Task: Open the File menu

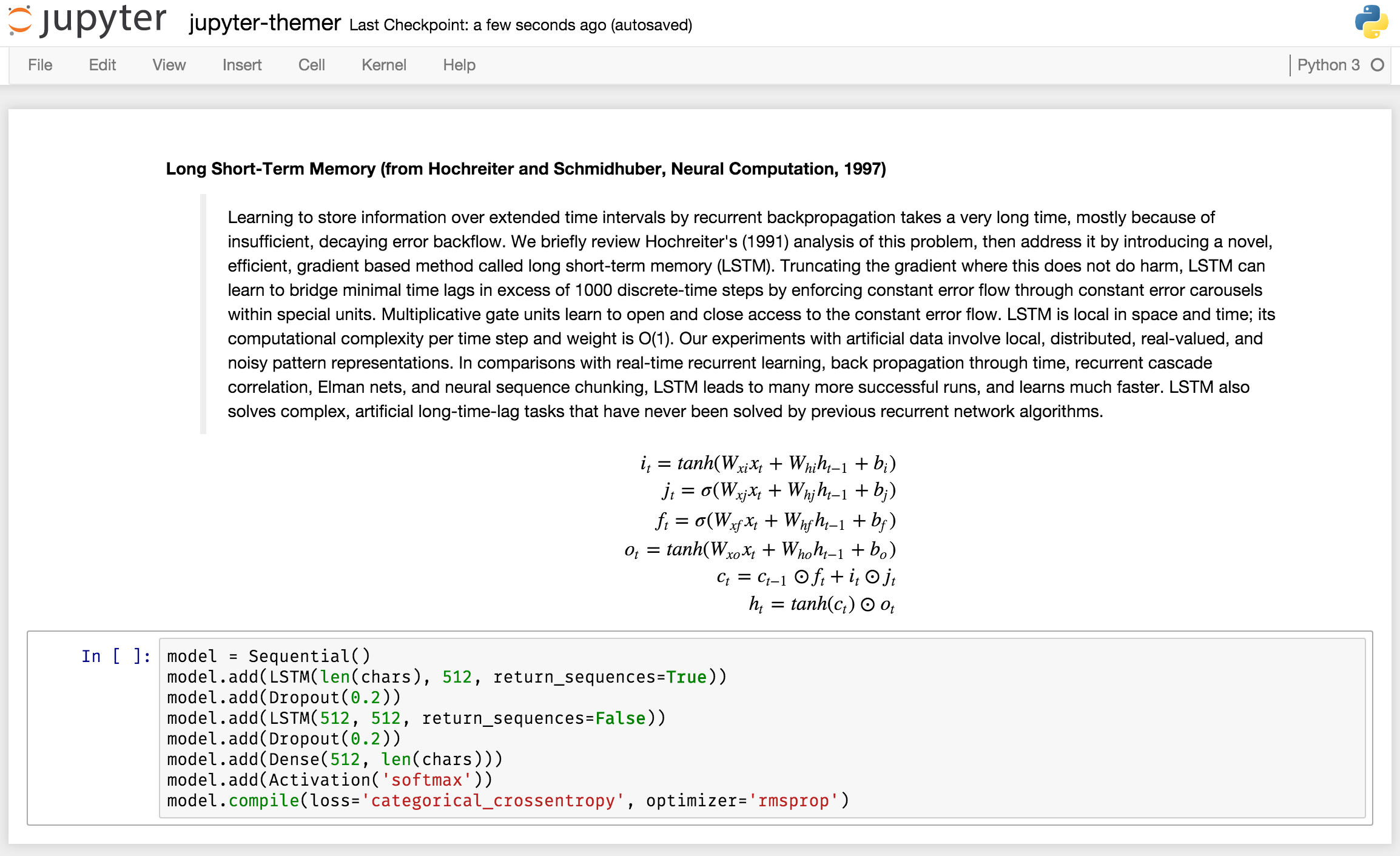Action: coord(40,65)
